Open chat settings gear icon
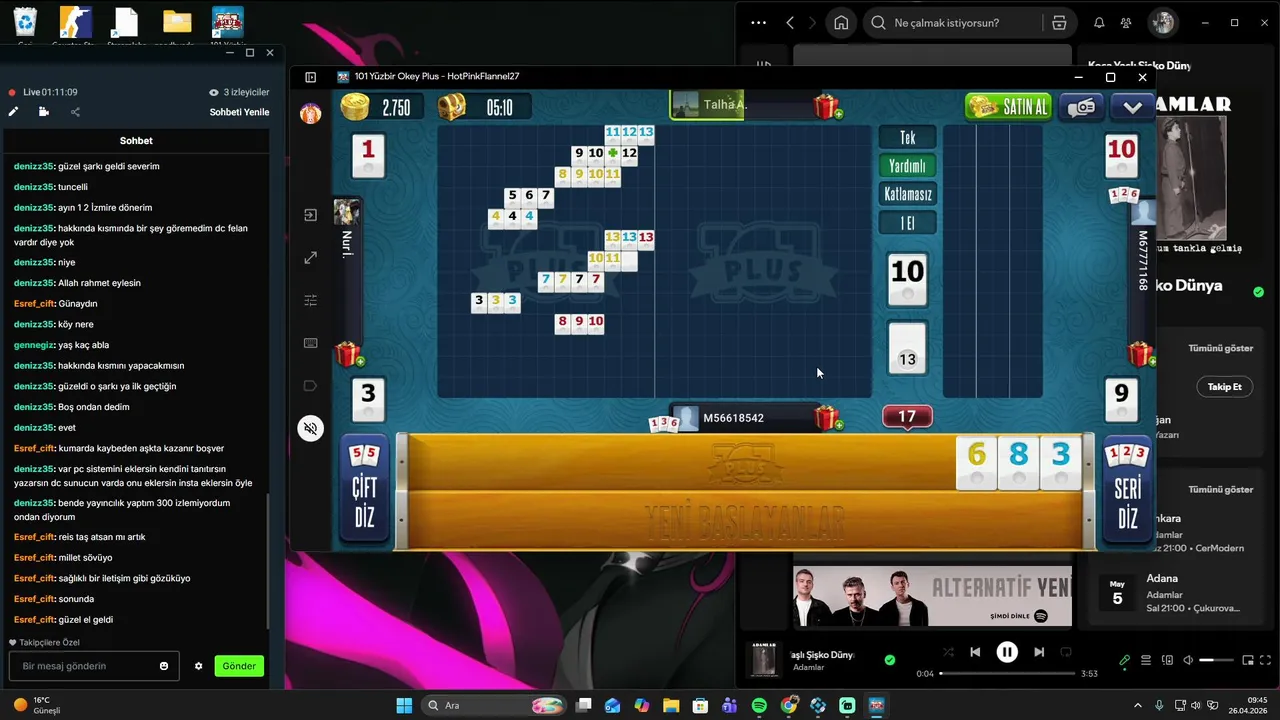1280x720 pixels. pyautogui.click(x=198, y=666)
